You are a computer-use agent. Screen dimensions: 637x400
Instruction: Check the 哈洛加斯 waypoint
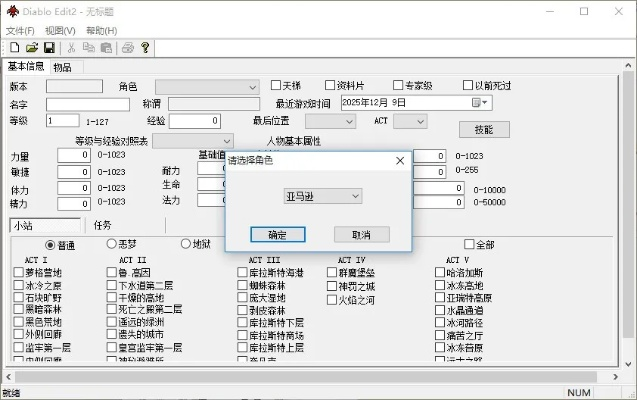(440, 272)
